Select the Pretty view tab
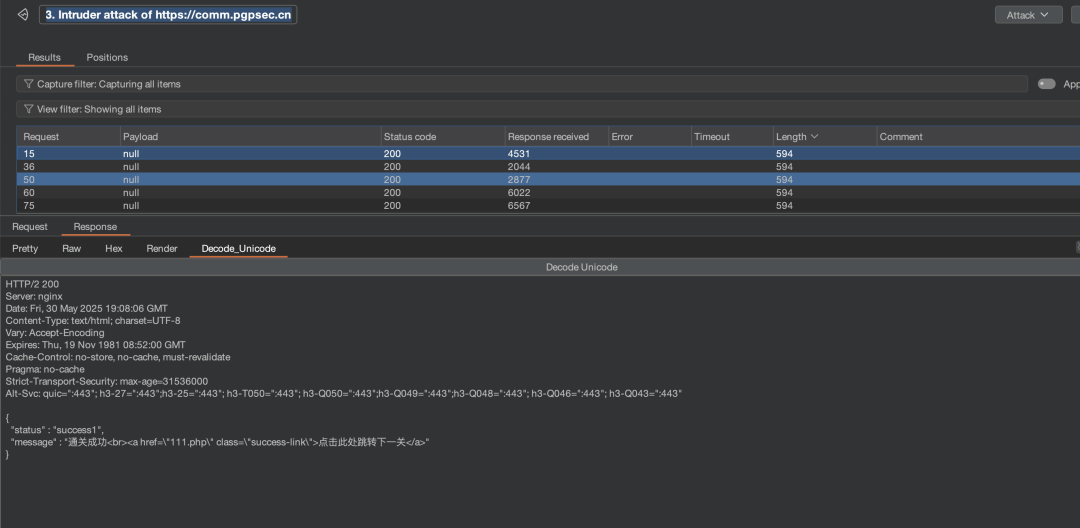Image resolution: width=1080 pixels, height=528 pixels. click(25, 249)
